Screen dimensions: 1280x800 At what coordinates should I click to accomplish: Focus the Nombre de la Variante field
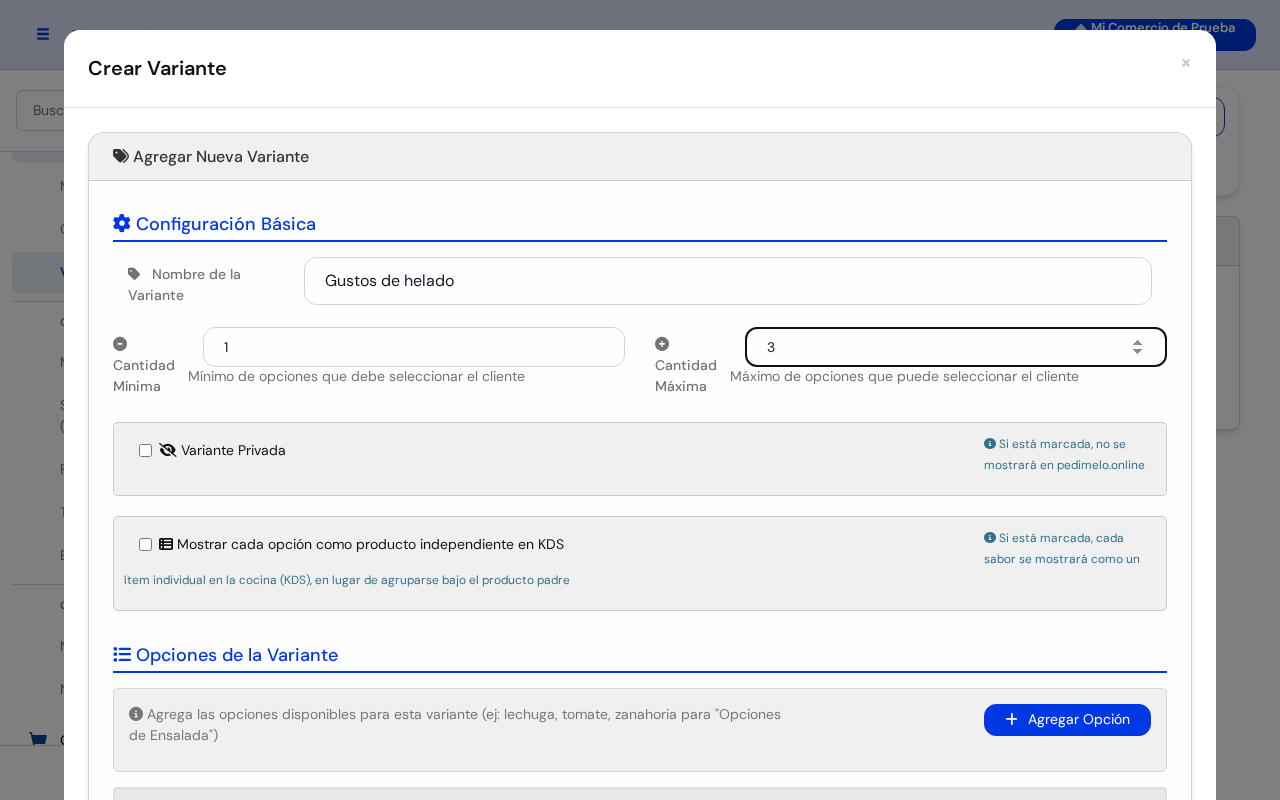coord(728,281)
